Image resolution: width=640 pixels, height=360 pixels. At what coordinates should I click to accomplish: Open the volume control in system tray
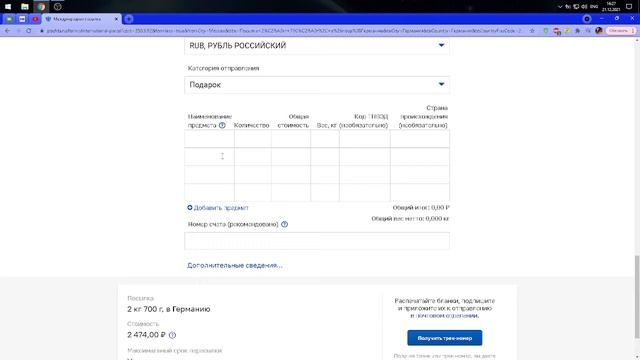point(584,7)
